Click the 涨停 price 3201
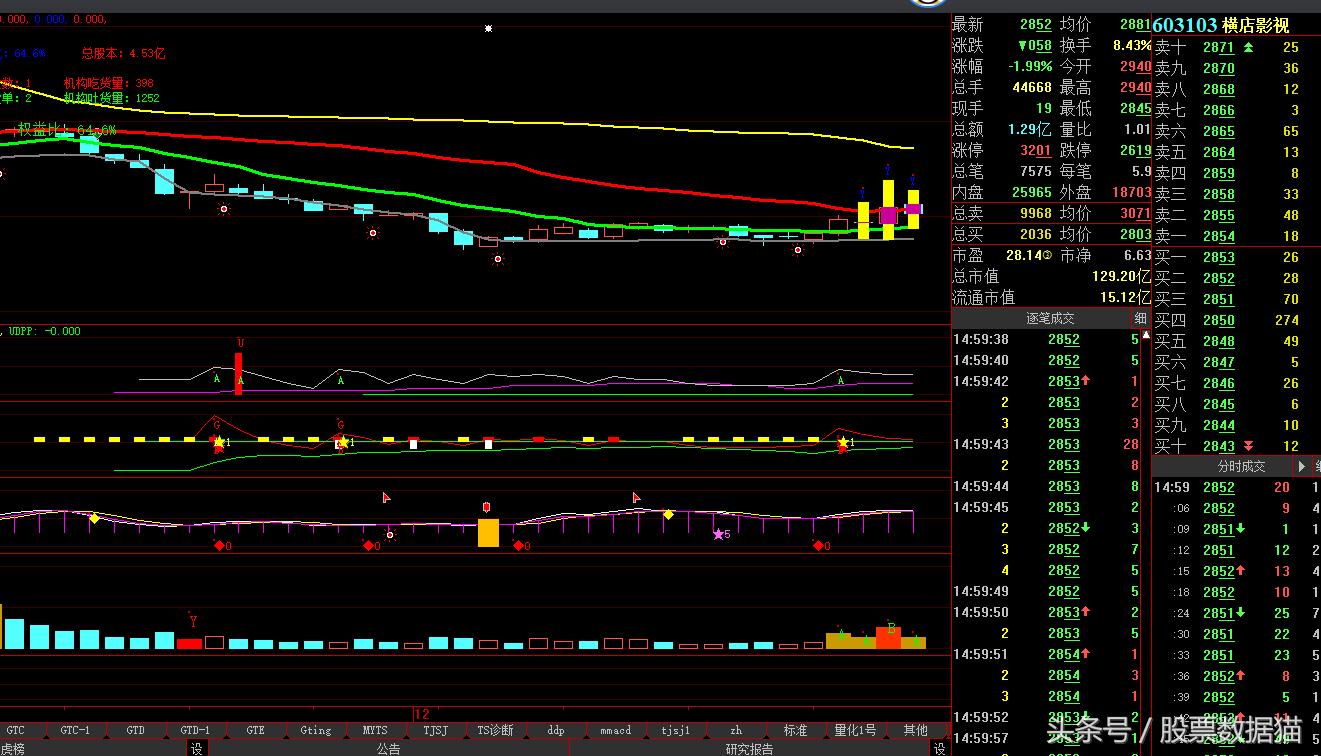Viewport: 1321px width, 756px height. [1036, 150]
